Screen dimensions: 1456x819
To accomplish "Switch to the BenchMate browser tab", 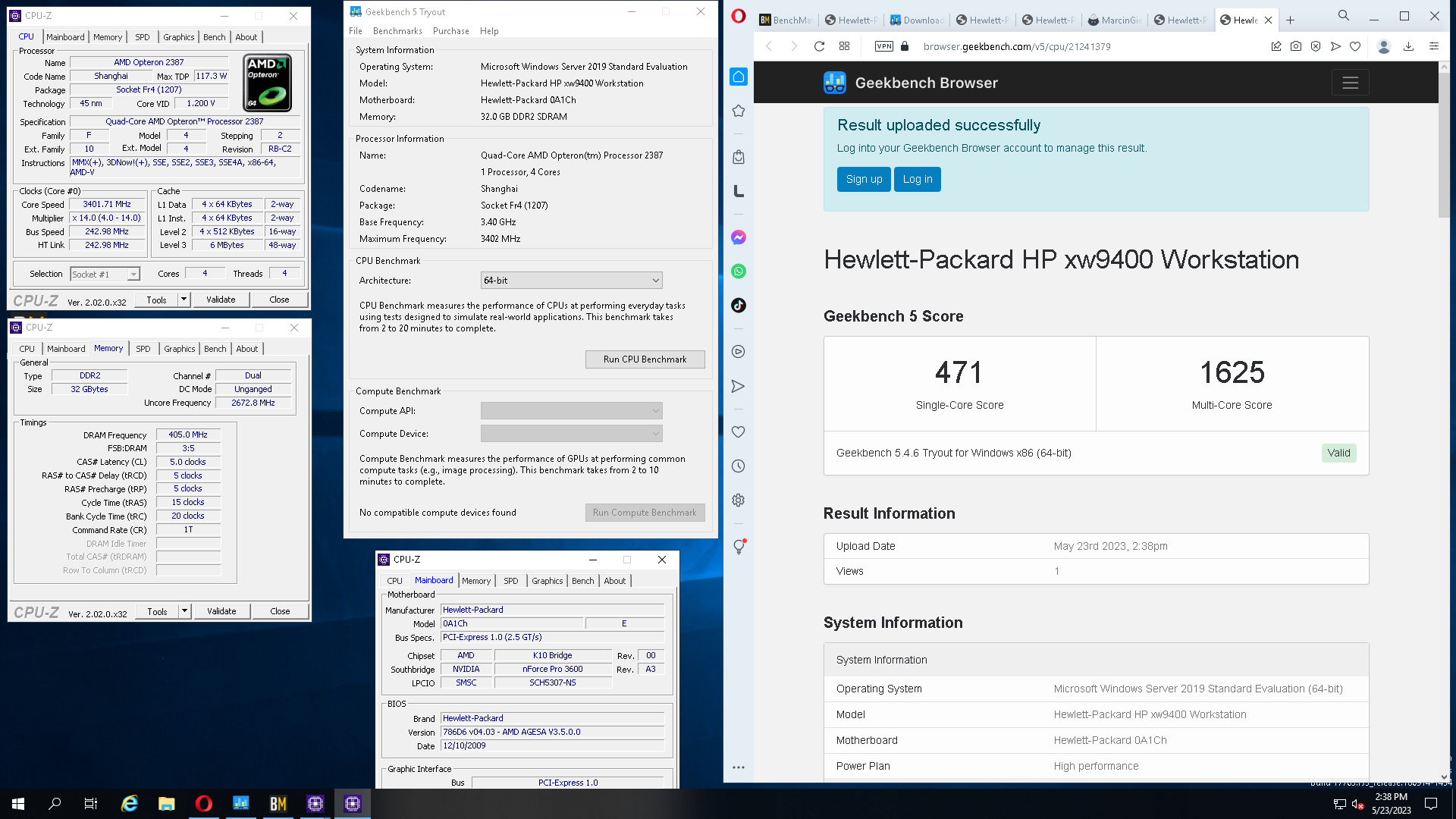I will tap(786, 20).
